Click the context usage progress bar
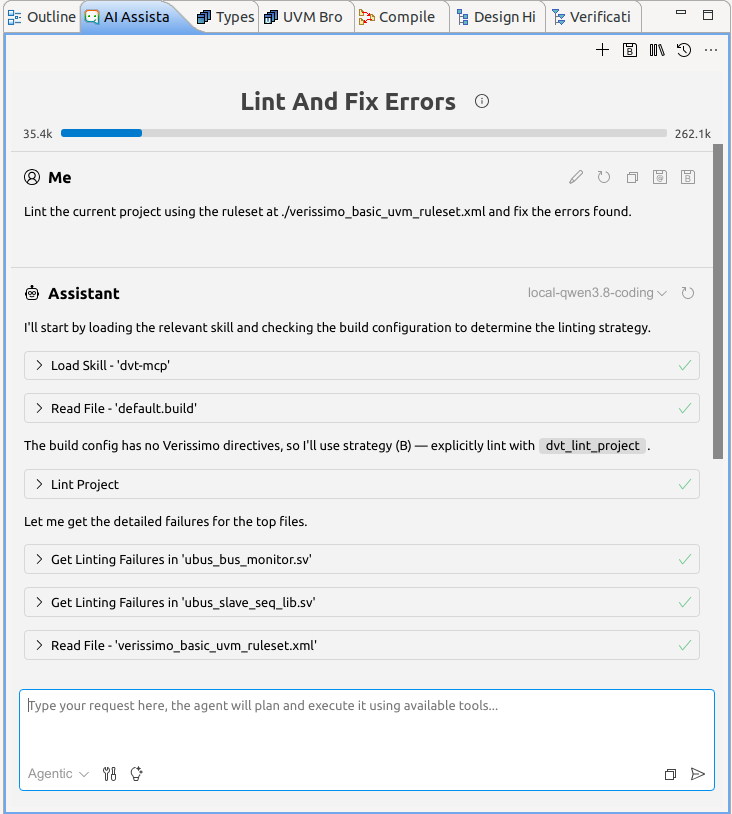This screenshot has height=814, width=732. point(363,133)
